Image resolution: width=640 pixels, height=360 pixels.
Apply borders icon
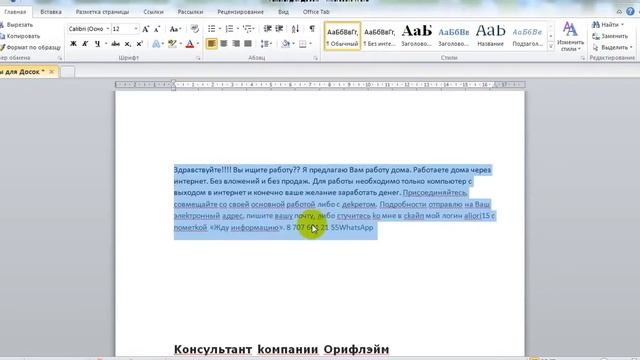coord(303,44)
